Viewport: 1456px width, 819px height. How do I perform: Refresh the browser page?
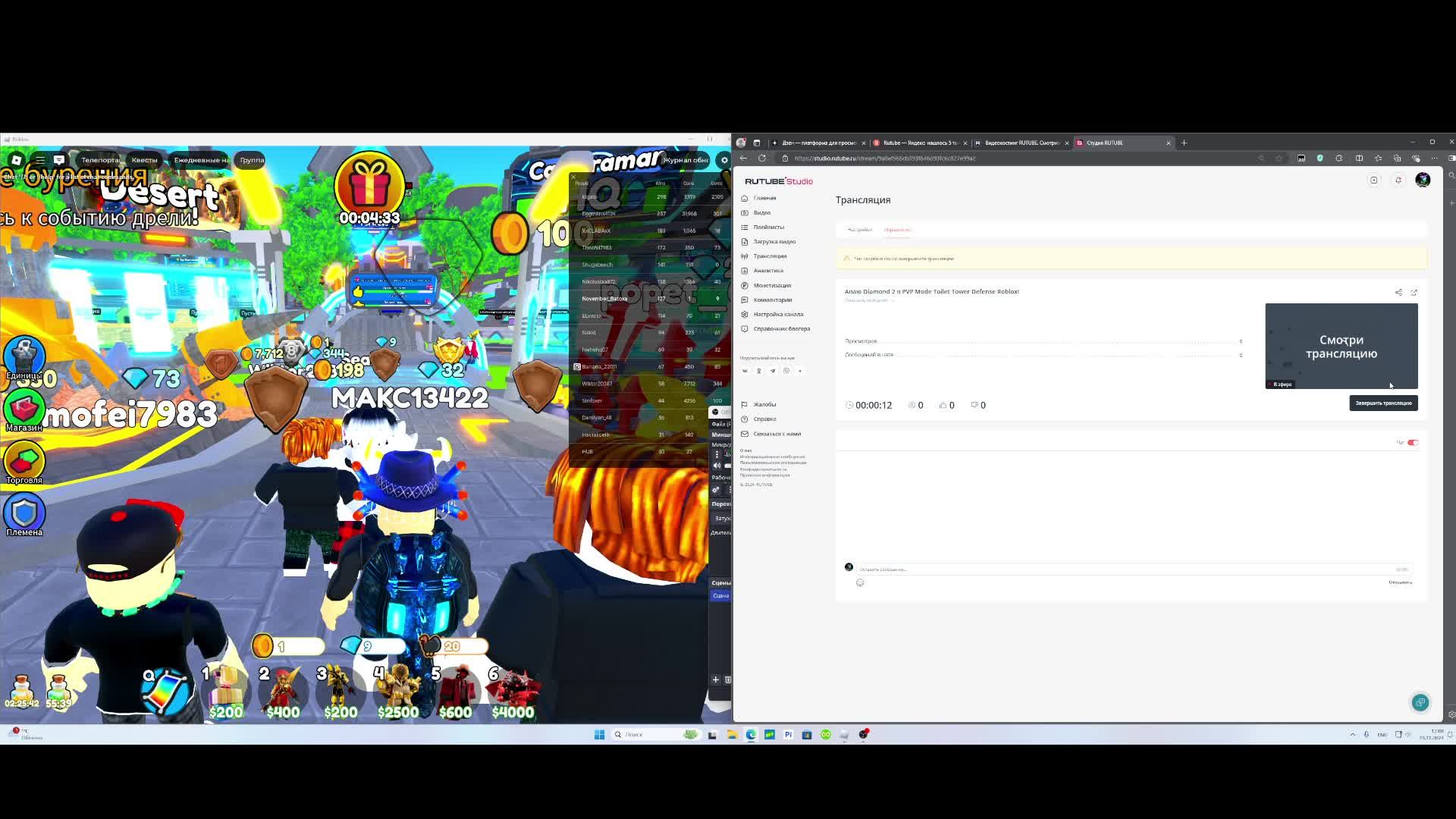762,158
